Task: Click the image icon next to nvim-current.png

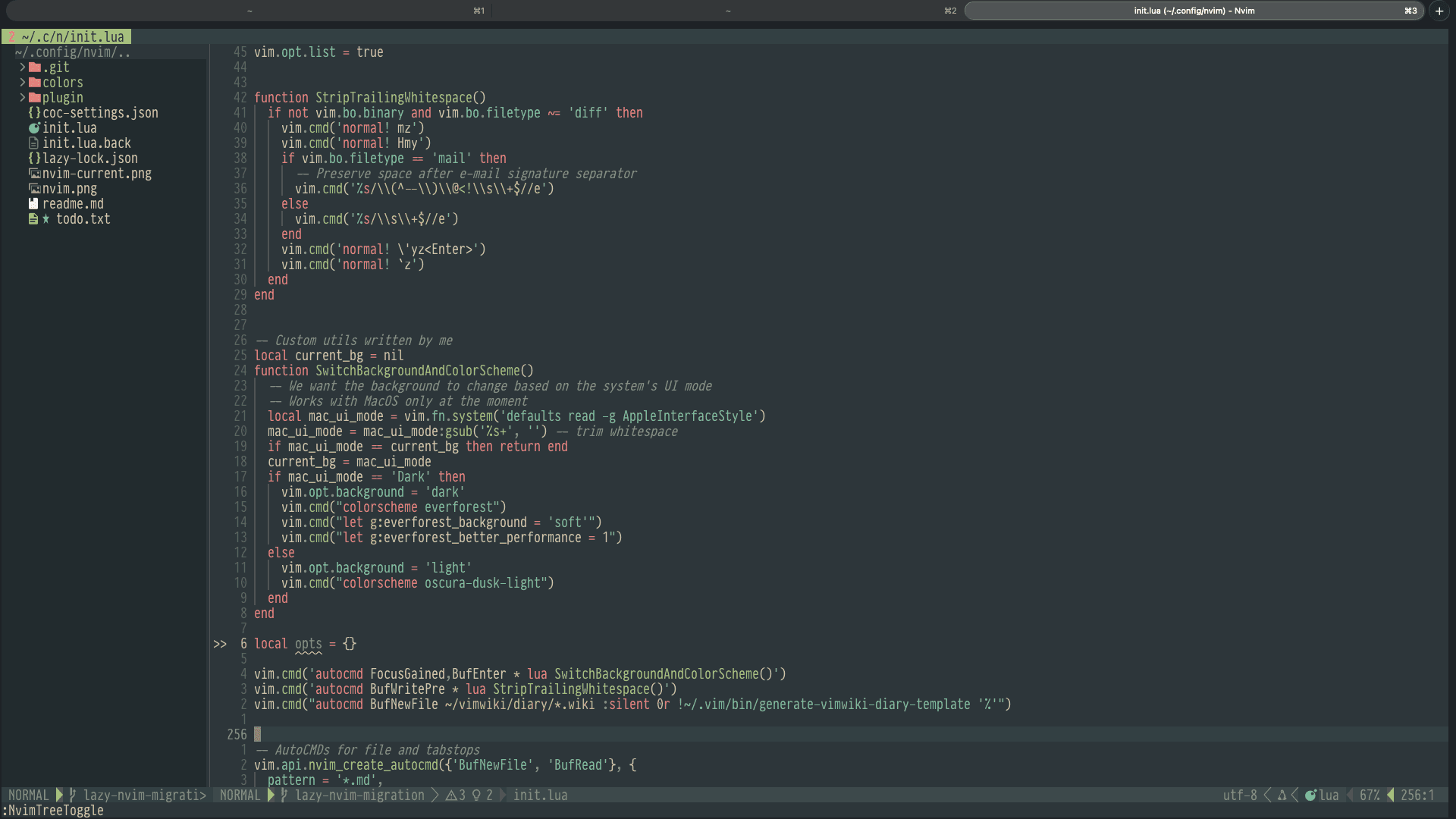Action: pyautogui.click(x=34, y=174)
